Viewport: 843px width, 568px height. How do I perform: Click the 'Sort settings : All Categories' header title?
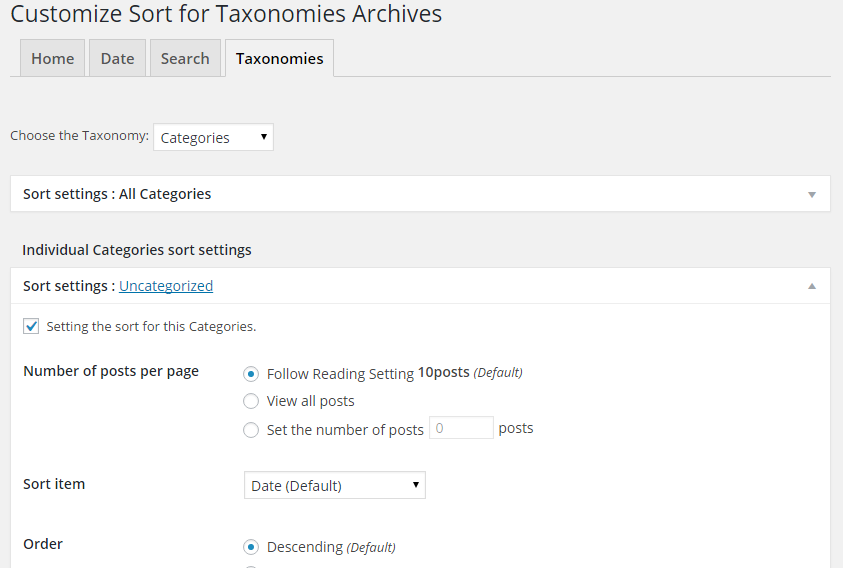[117, 194]
